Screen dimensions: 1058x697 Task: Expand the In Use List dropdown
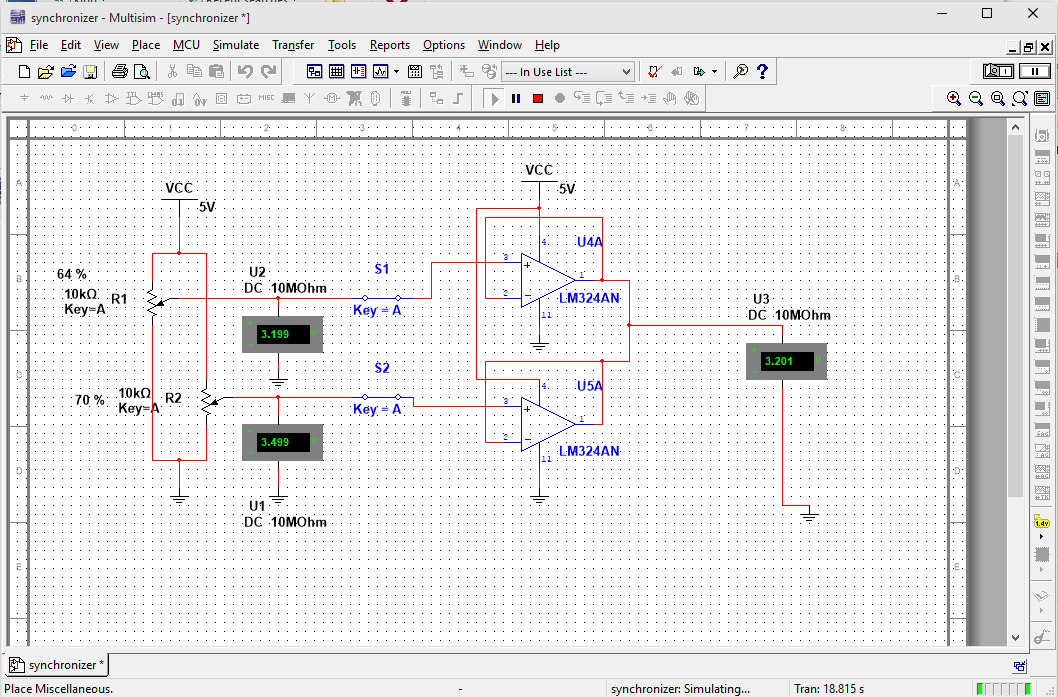coord(626,72)
